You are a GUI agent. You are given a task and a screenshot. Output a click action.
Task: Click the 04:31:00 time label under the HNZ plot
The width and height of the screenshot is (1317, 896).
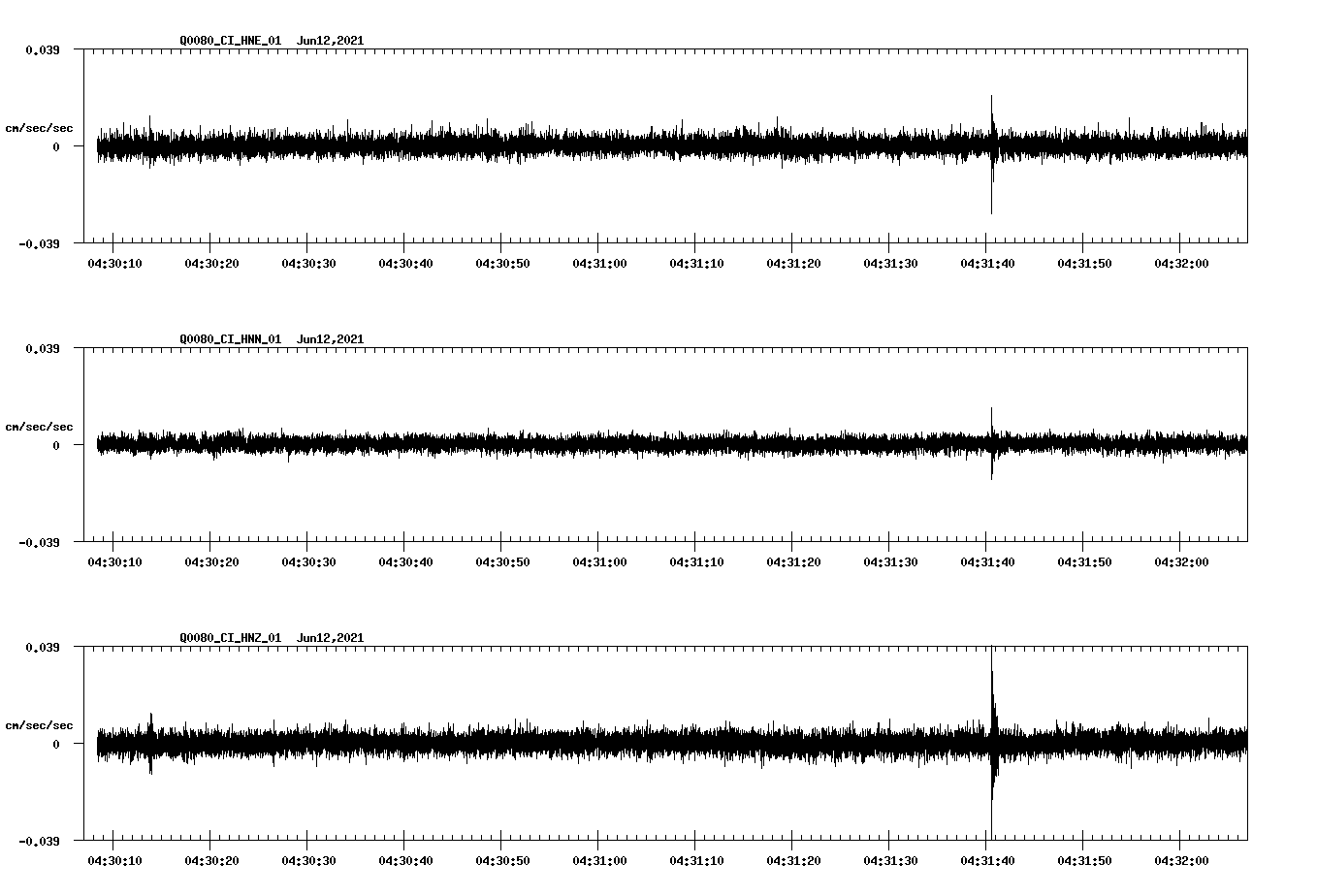[x=598, y=860]
